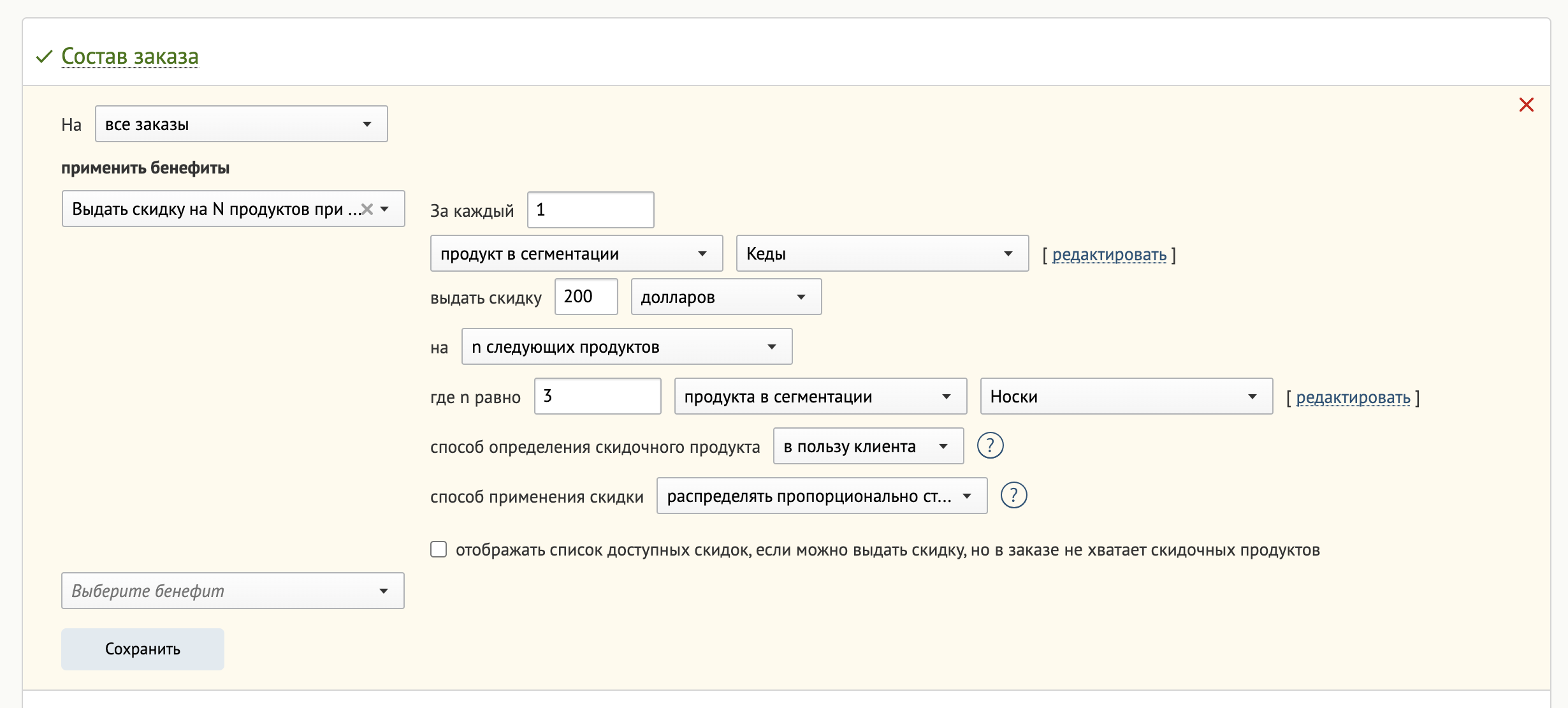Click the 'способ определения скидочного продукта' label
The height and width of the screenshot is (708, 1568).
595,447
